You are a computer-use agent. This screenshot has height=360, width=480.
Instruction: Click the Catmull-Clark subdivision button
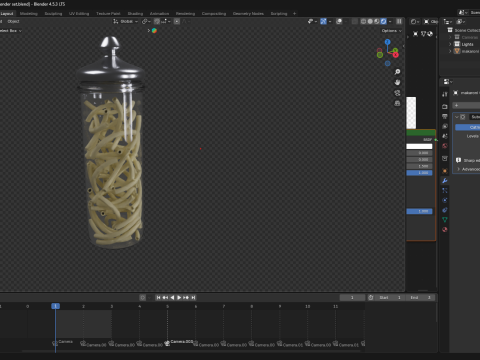[468, 127]
